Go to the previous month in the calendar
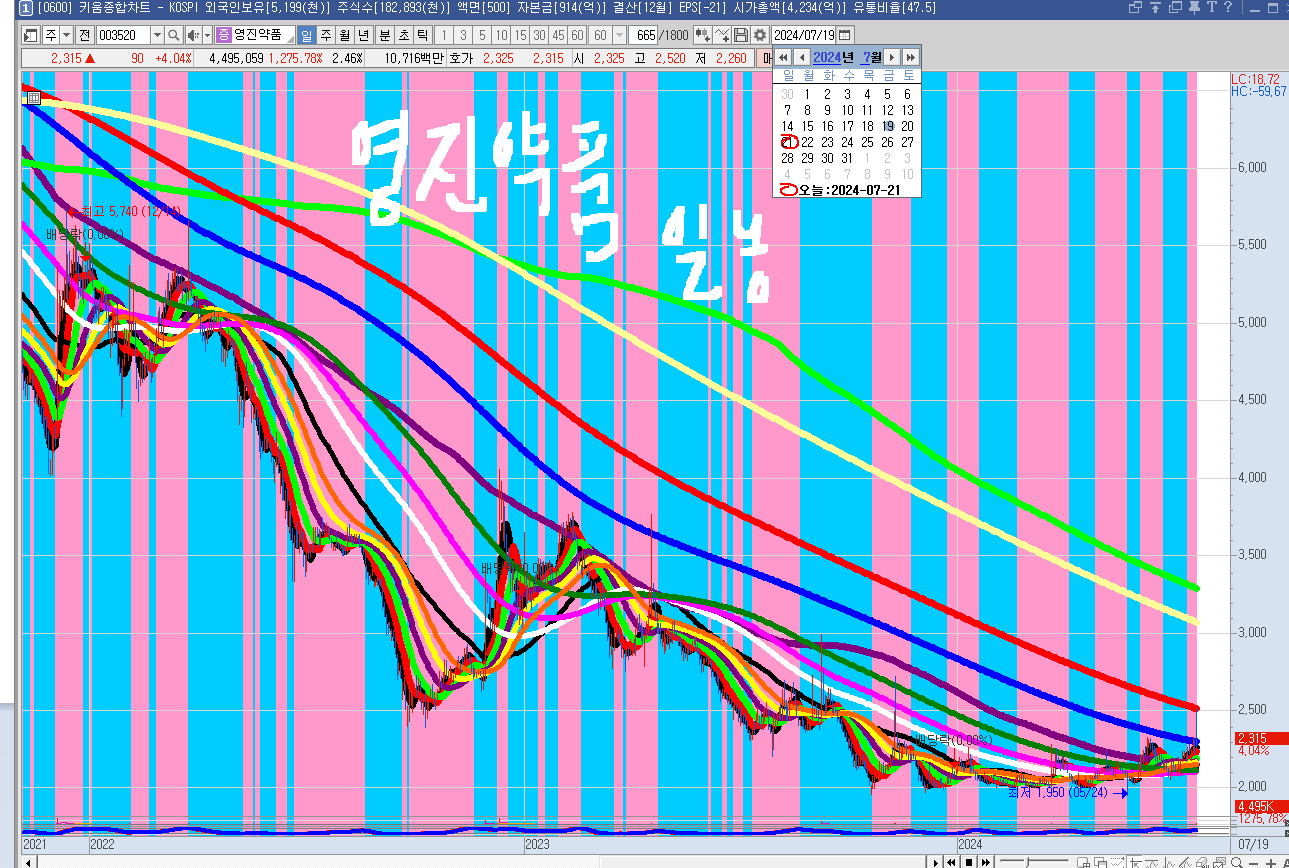The width and height of the screenshot is (1289, 868). 801,57
